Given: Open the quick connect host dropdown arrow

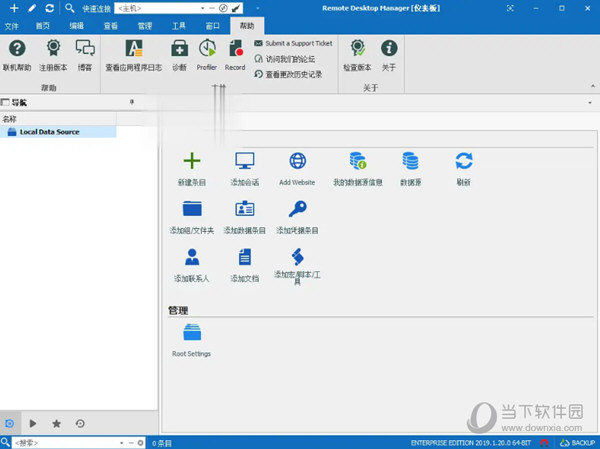Looking at the screenshot, I should coord(202,8).
